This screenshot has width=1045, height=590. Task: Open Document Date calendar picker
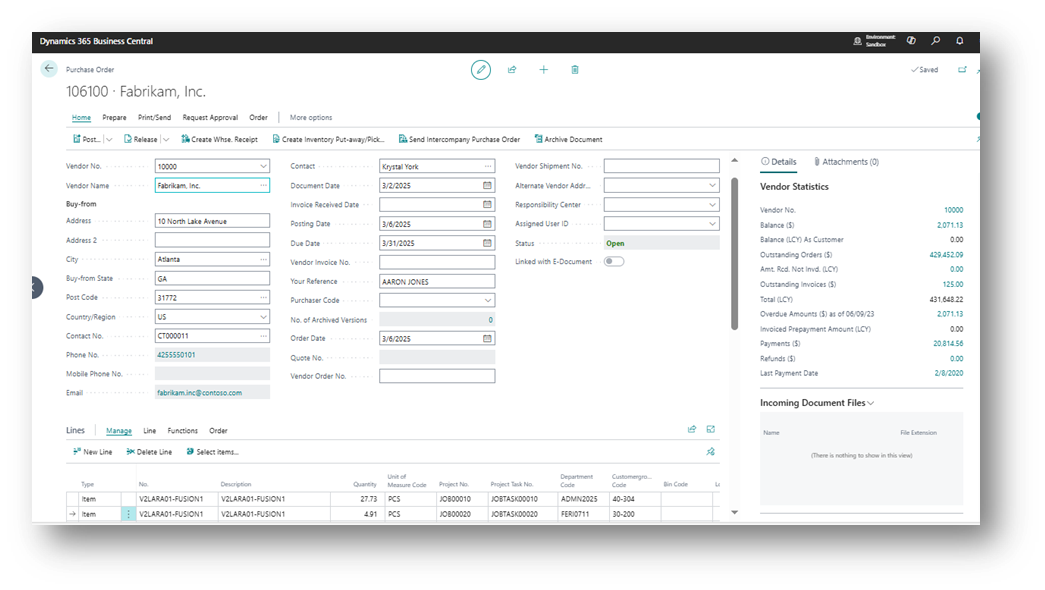(487, 185)
